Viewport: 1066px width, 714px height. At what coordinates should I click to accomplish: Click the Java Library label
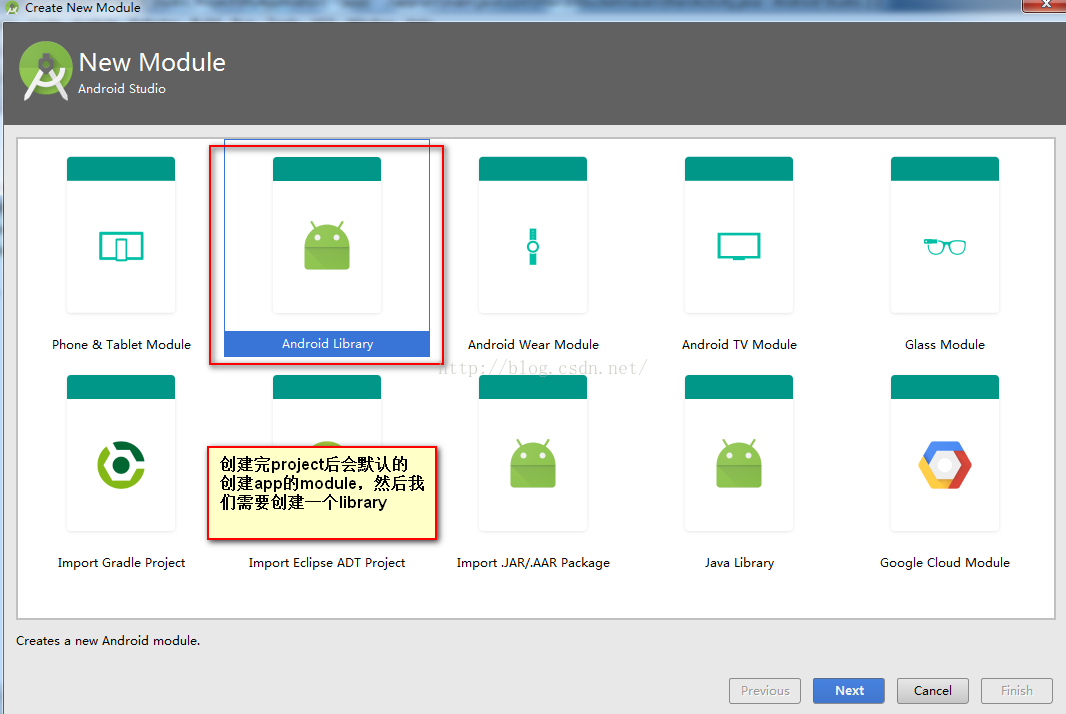(x=739, y=563)
